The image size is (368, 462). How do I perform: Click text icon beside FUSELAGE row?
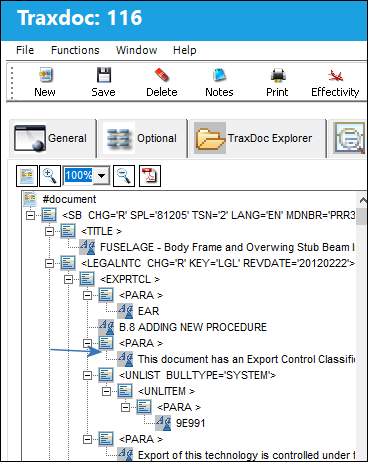[87, 247]
